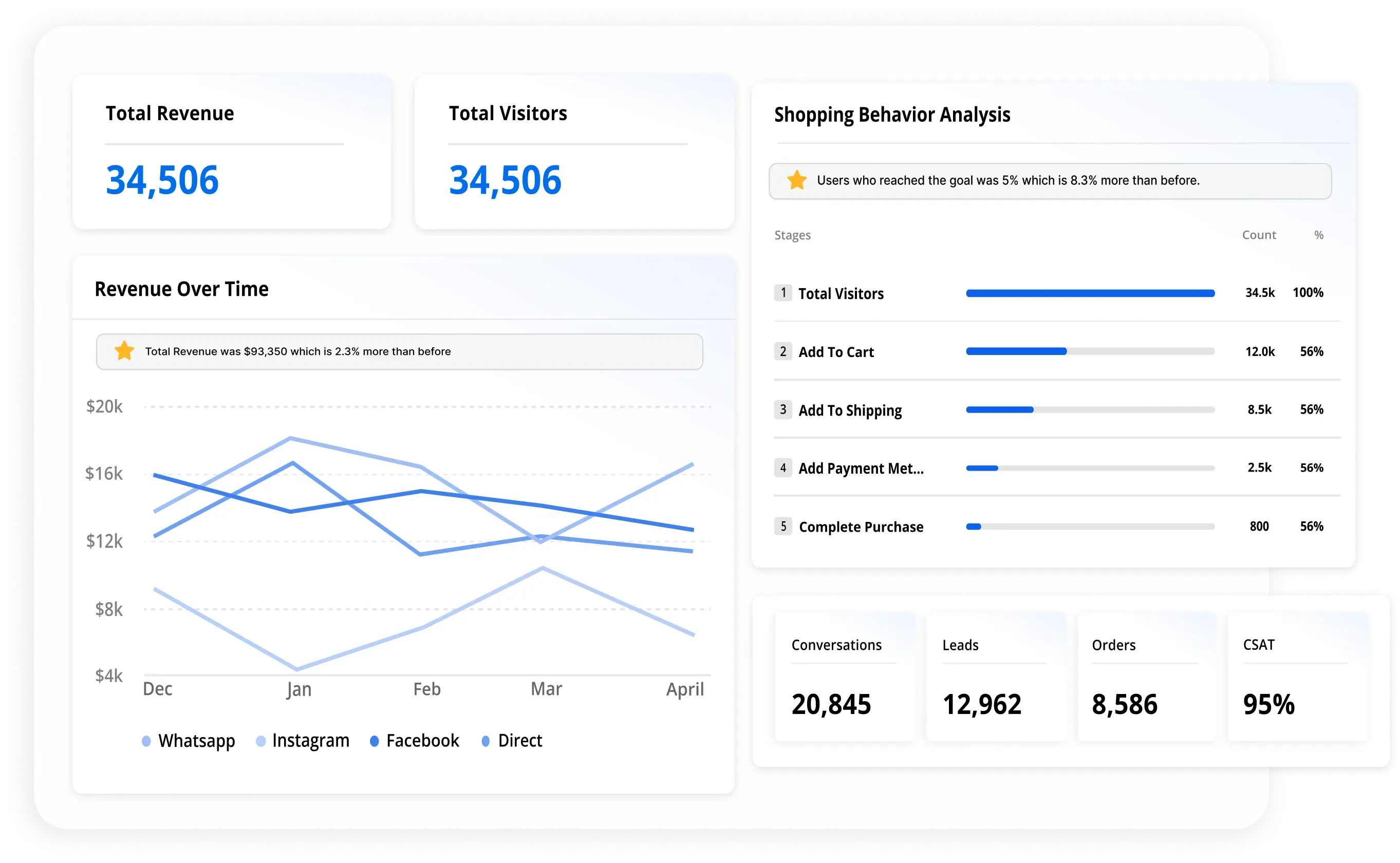1400x863 pixels.
Task: Toggle the Facebook series legend label
Action: click(422, 741)
